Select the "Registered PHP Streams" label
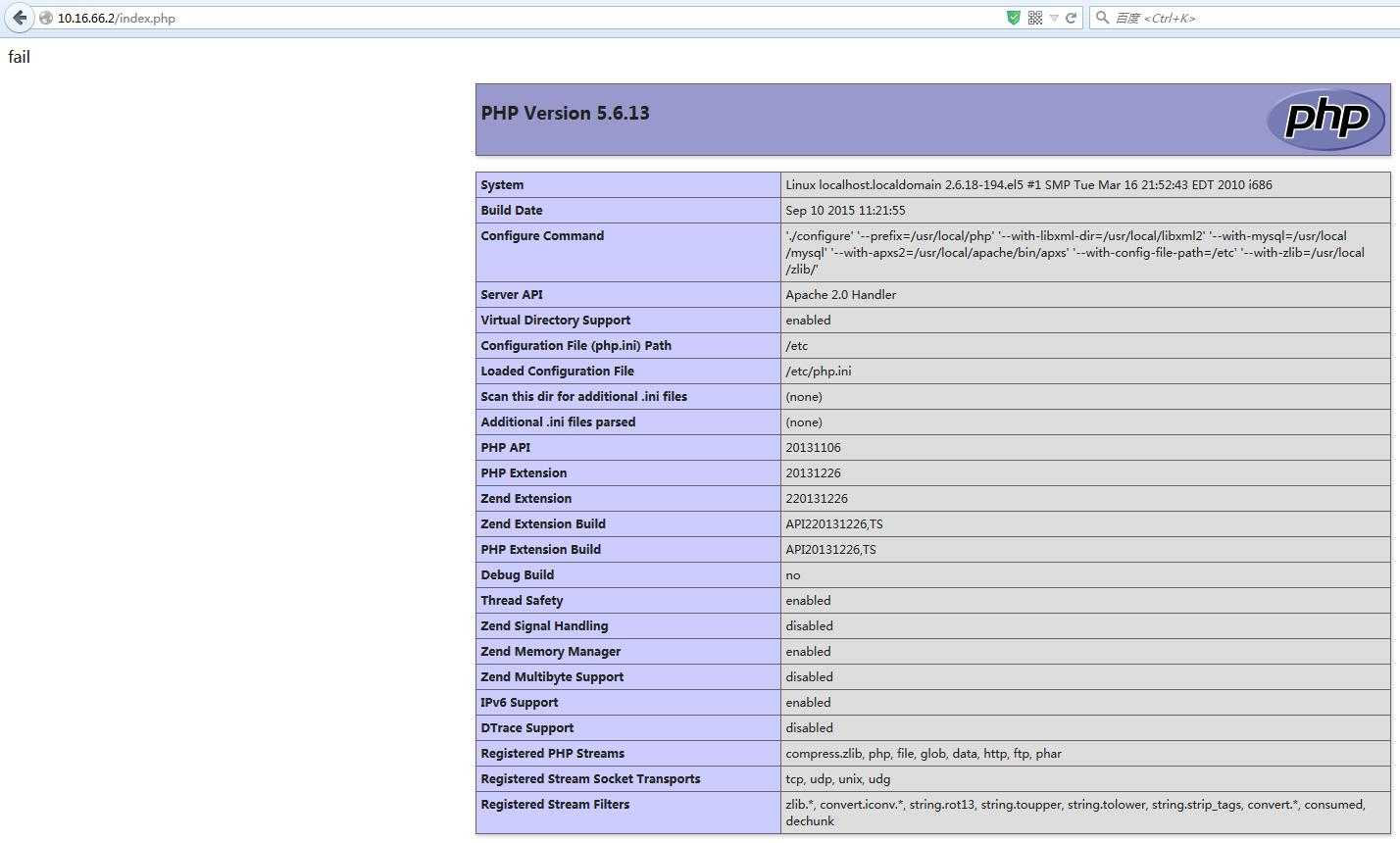1400x843 pixels. coord(552,753)
